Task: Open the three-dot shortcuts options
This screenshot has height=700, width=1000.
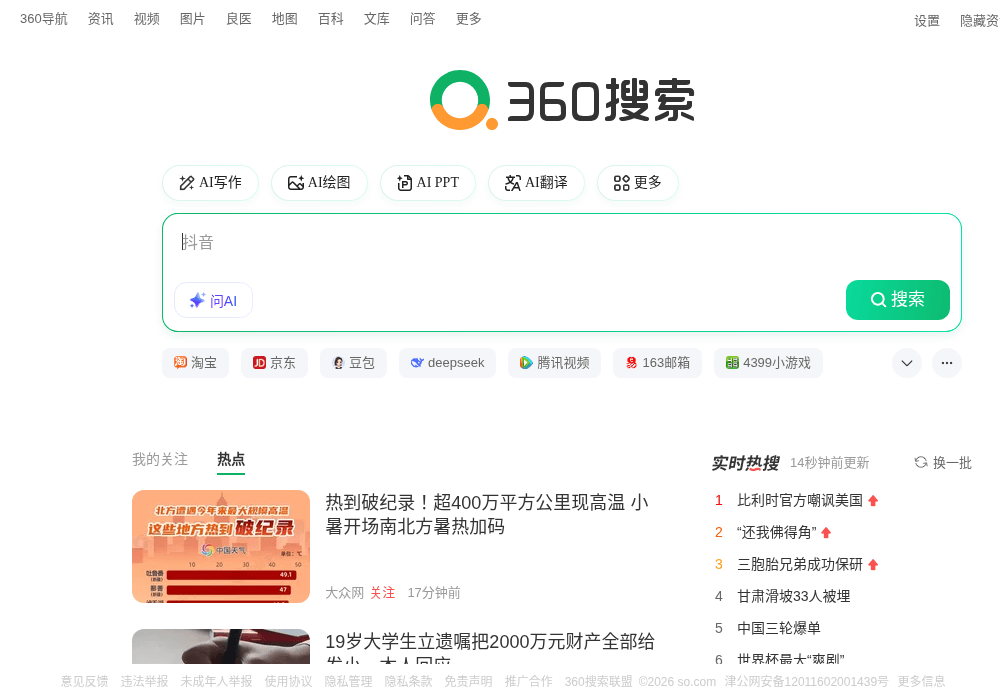Action: [x=947, y=363]
